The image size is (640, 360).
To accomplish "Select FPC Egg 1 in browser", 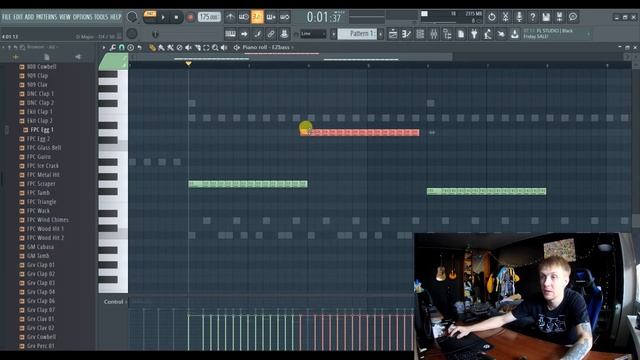I will point(42,130).
